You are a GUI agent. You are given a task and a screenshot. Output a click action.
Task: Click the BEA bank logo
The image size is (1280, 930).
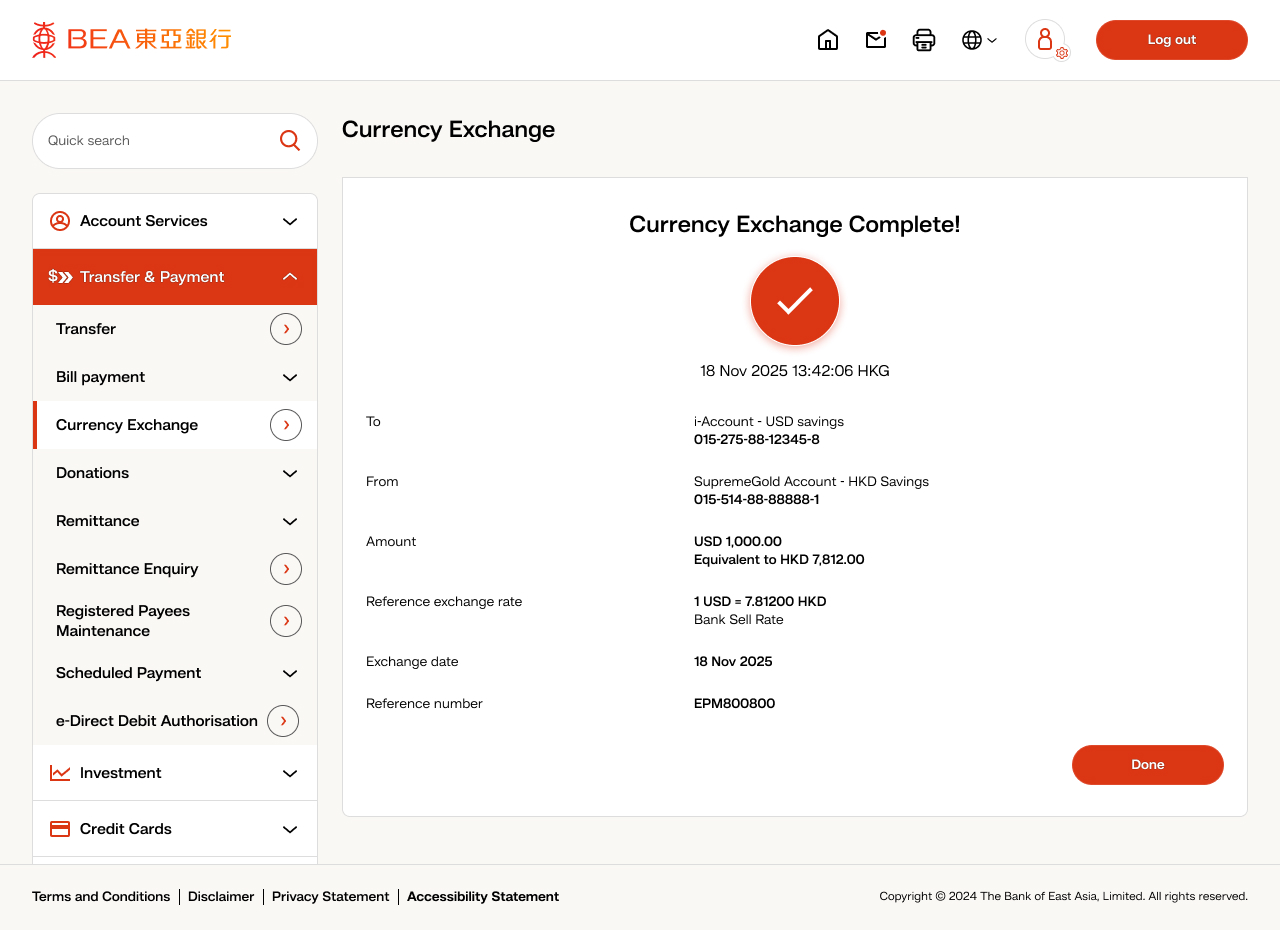131,40
